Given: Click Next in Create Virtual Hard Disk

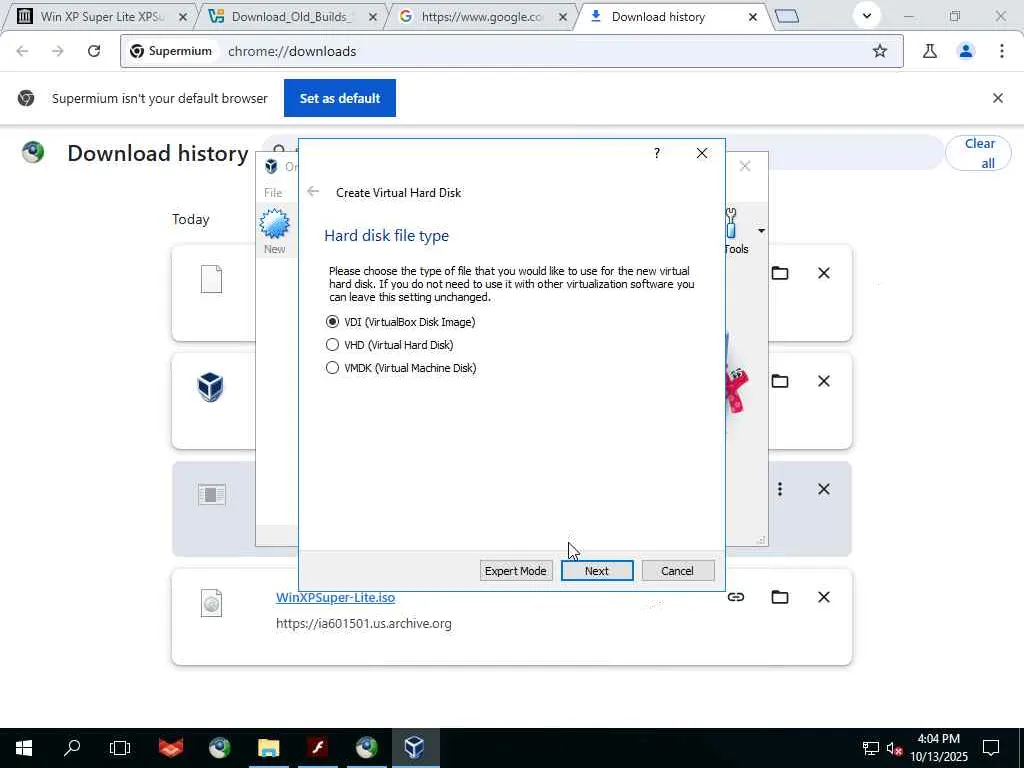Looking at the screenshot, I should tap(597, 571).
